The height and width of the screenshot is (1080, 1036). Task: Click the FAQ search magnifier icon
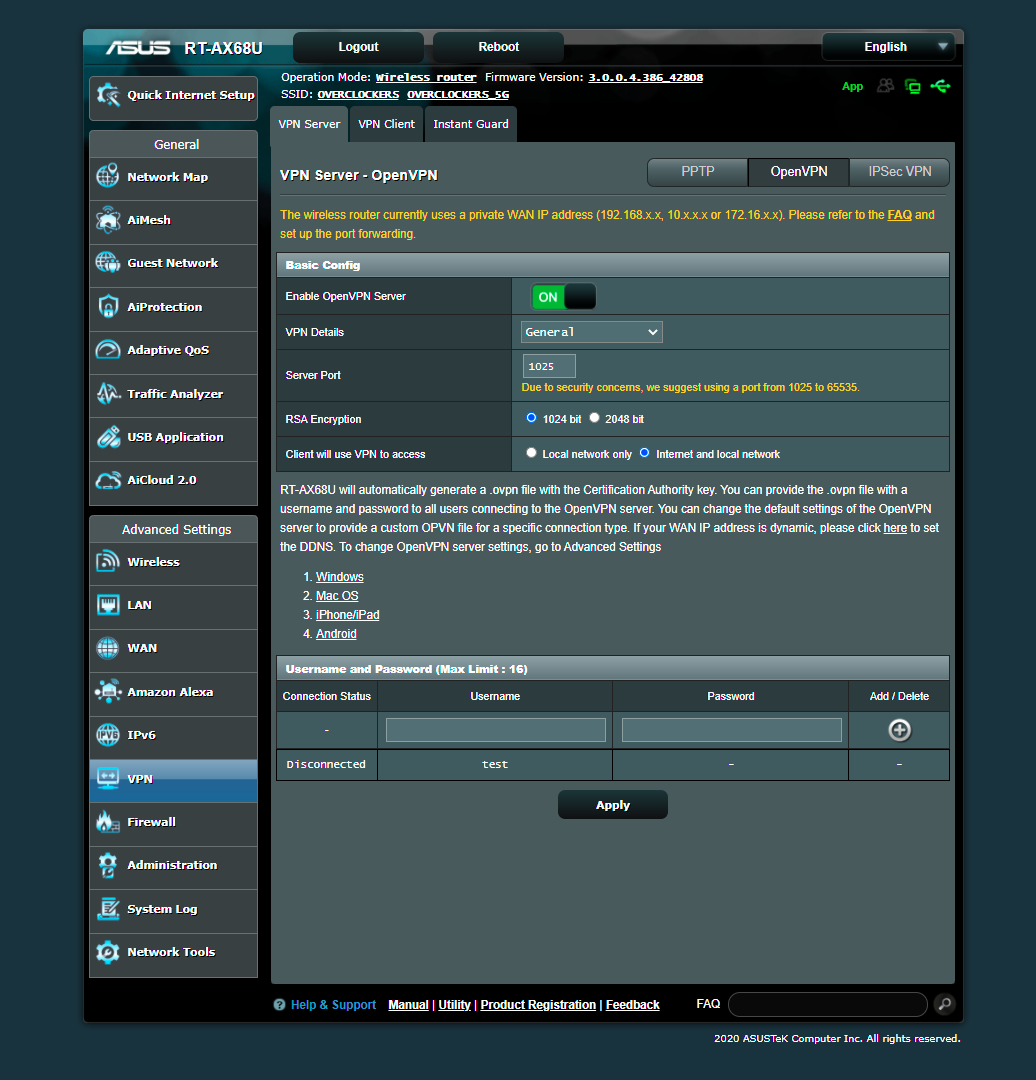click(943, 1004)
